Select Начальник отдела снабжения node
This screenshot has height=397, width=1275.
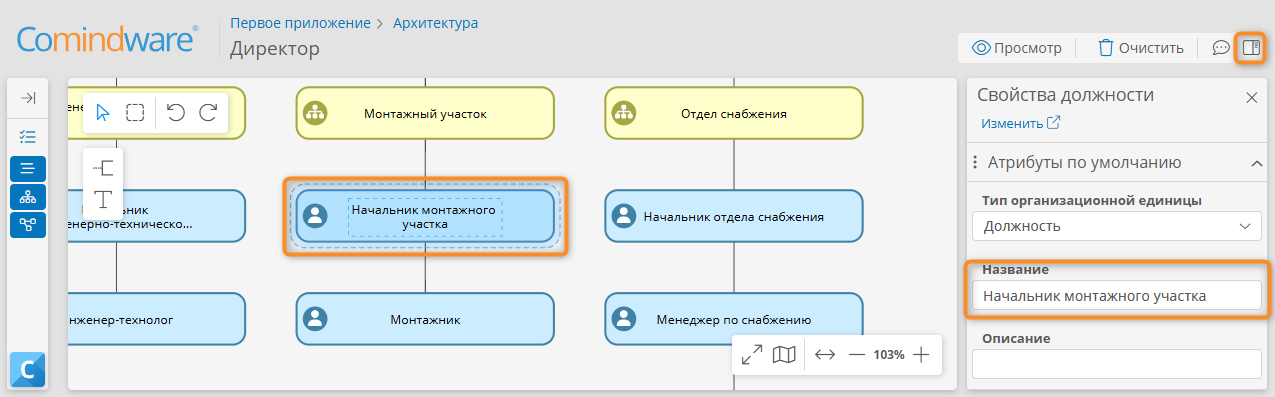click(733, 216)
